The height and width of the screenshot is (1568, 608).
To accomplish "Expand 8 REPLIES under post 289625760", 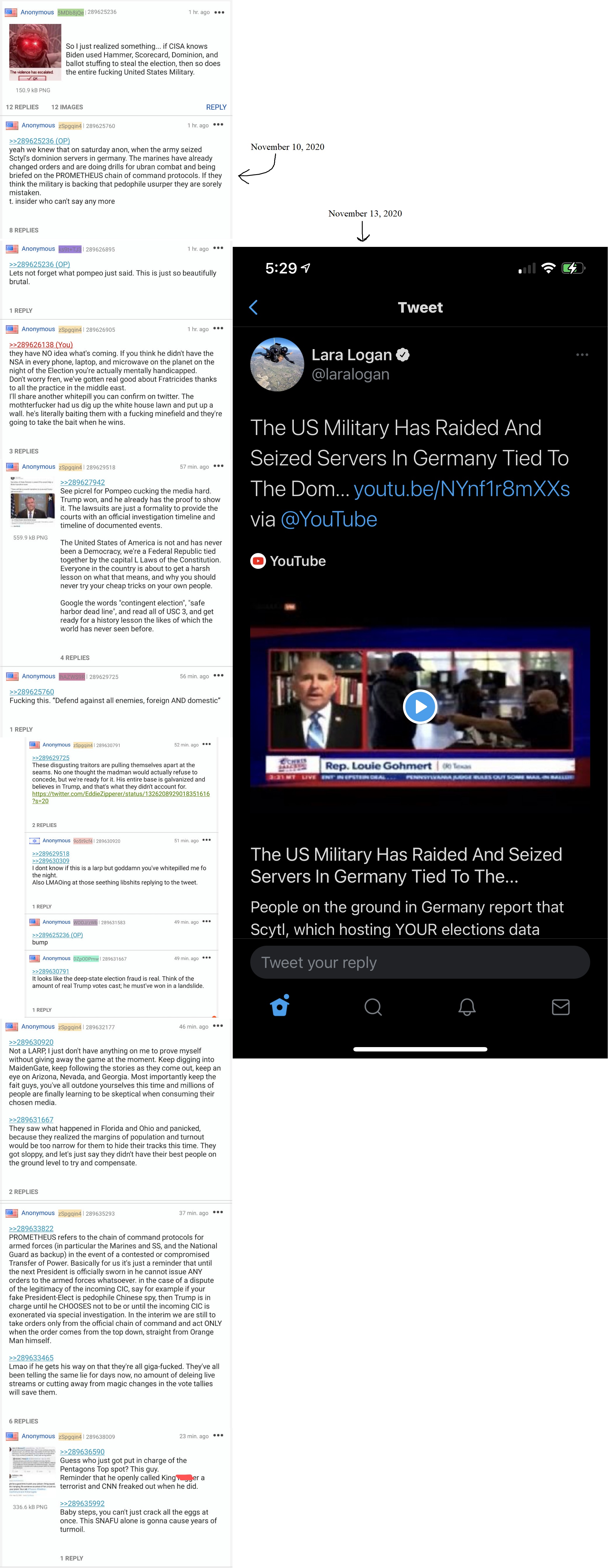I will pyautogui.click(x=24, y=230).
